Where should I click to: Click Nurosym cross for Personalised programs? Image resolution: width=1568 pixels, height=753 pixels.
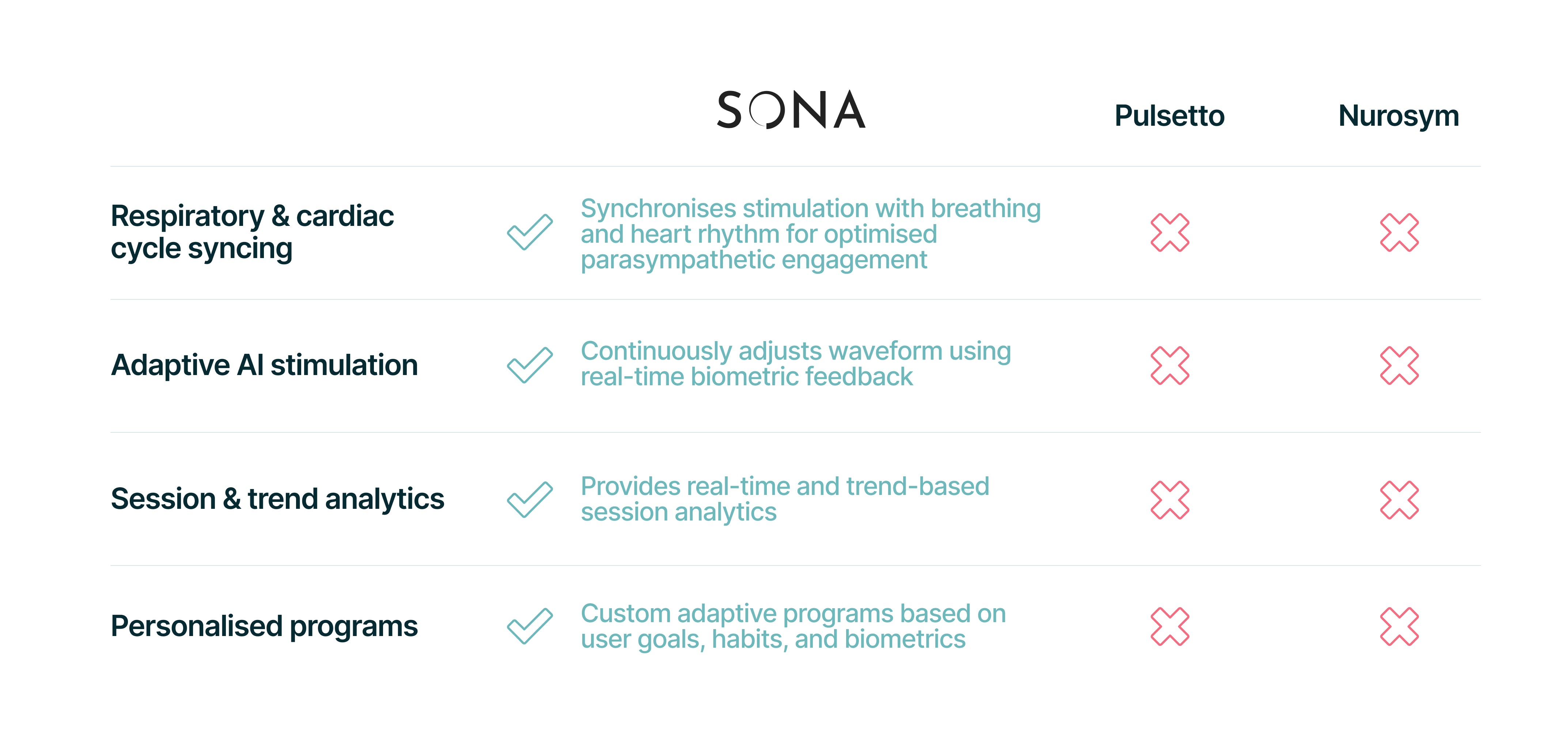[1399, 627]
